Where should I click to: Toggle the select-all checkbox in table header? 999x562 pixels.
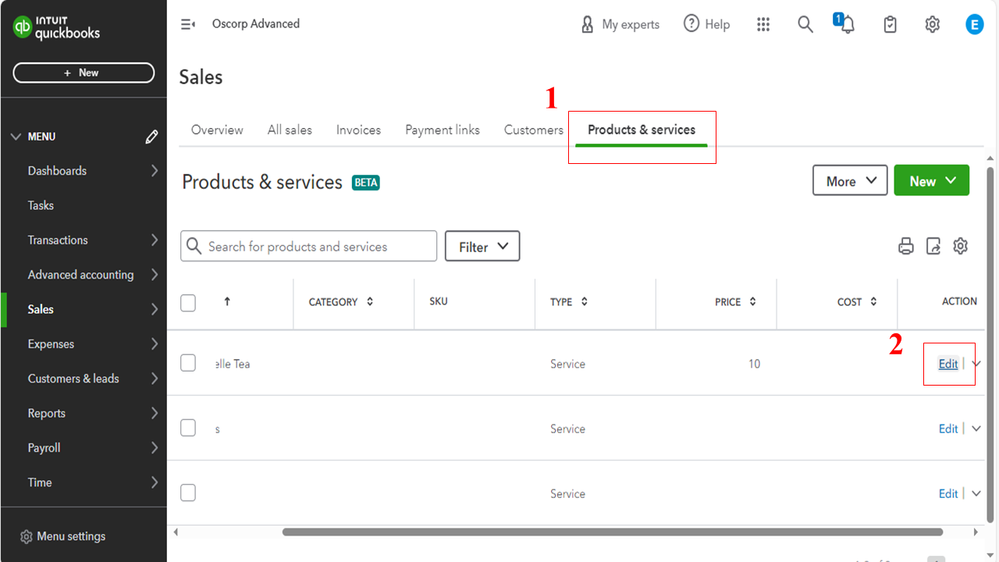click(x=188, y=302)
